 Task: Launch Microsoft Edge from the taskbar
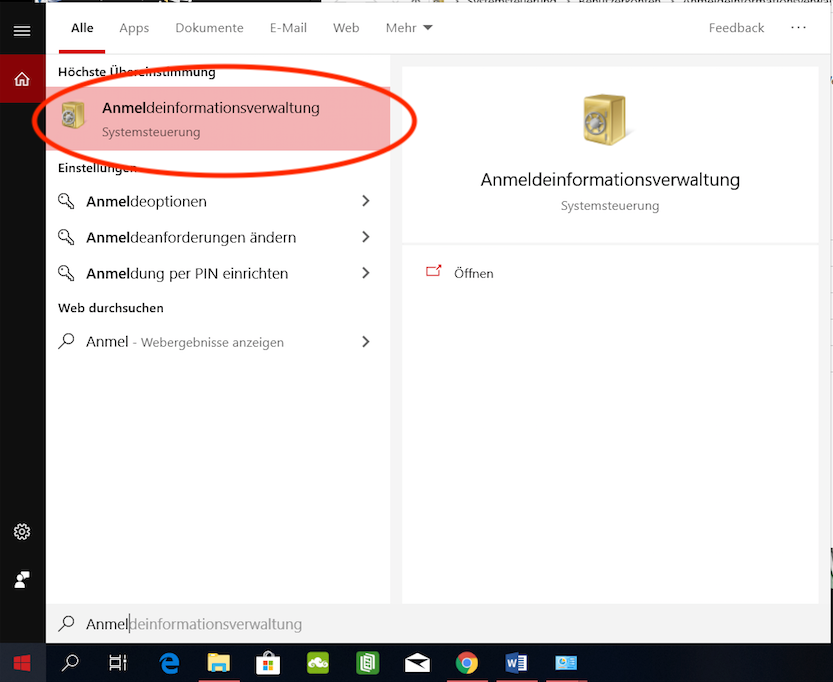click(x=169, y=663)
